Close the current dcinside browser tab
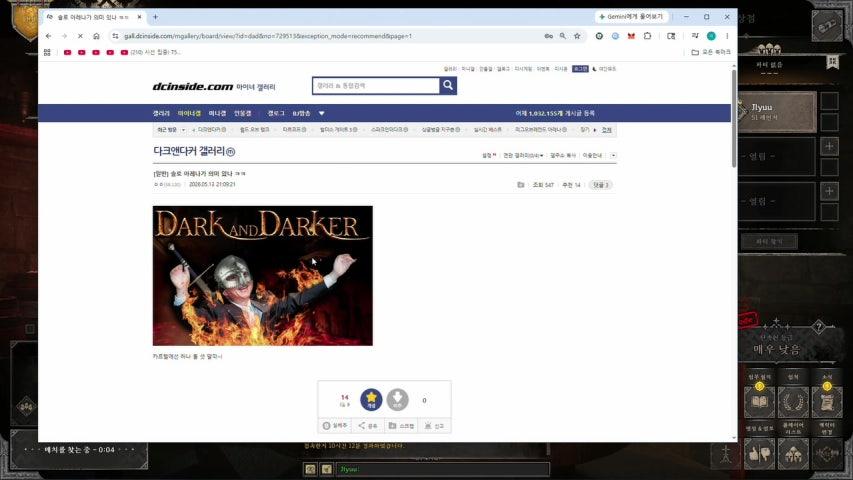The width and height of the screenshot is (853, 480). (x=139, y=17)
